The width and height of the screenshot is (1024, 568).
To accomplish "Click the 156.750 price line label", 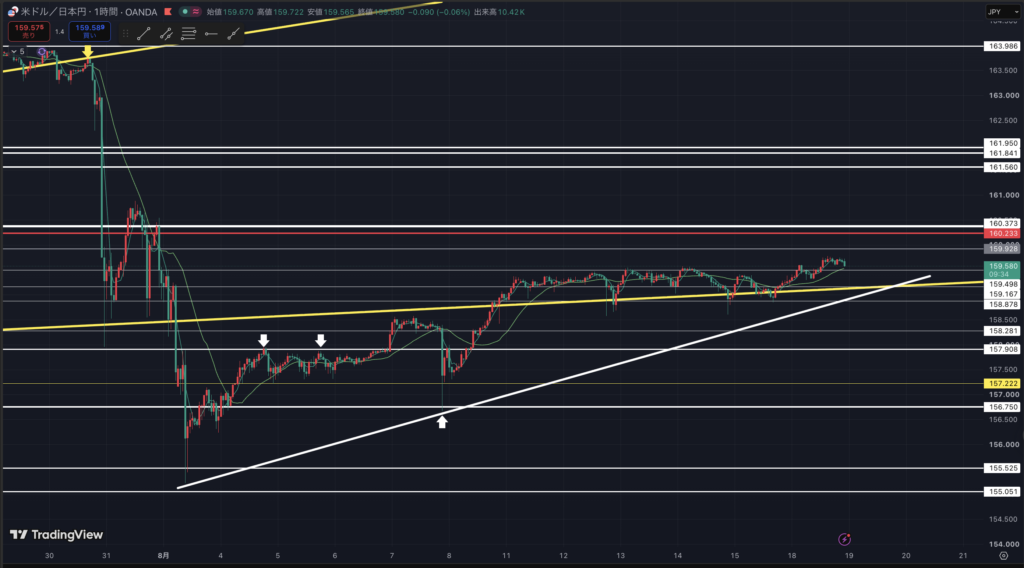I will click(x=1002, y=407).
